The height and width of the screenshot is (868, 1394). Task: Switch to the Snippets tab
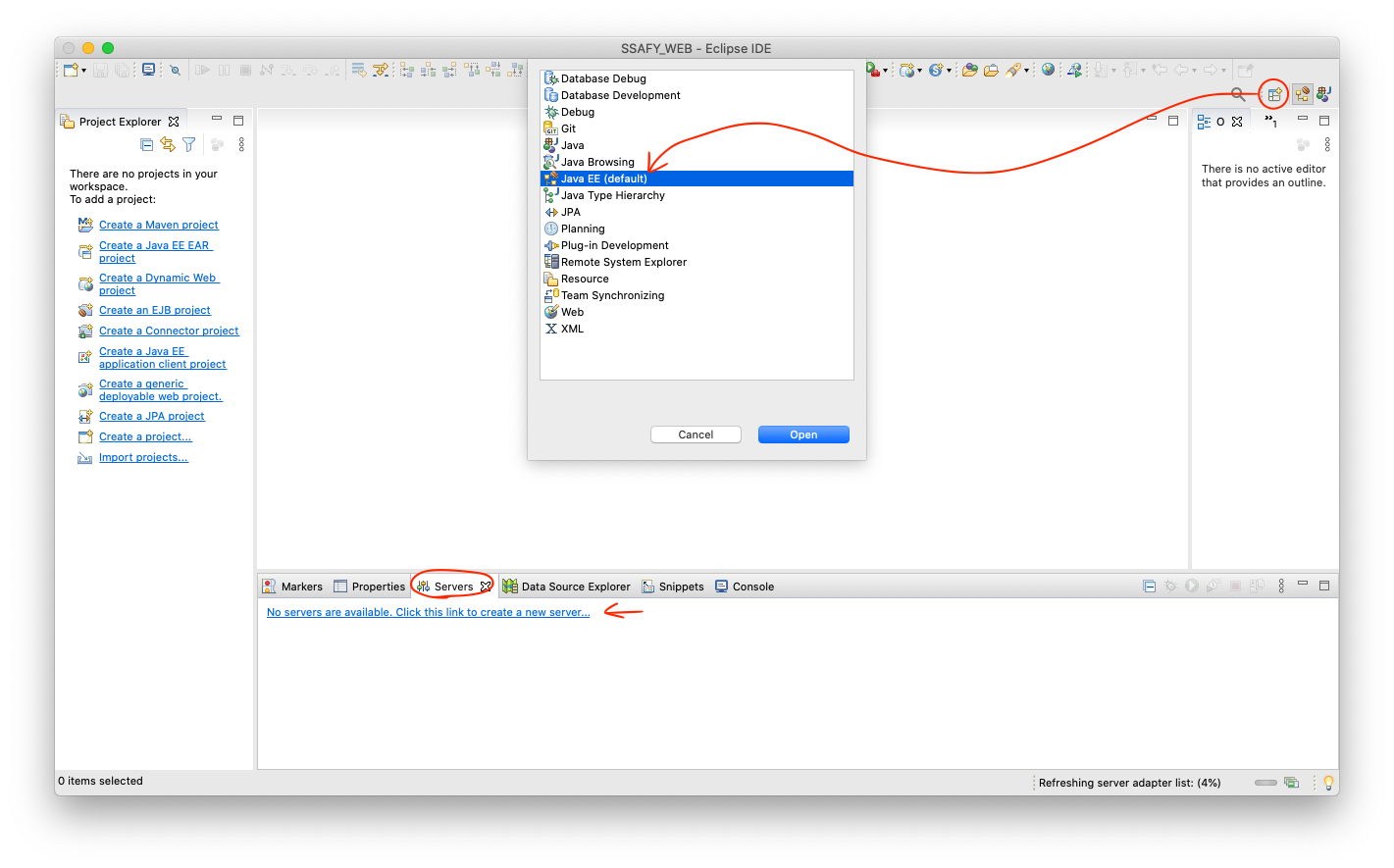click(673, 587)
